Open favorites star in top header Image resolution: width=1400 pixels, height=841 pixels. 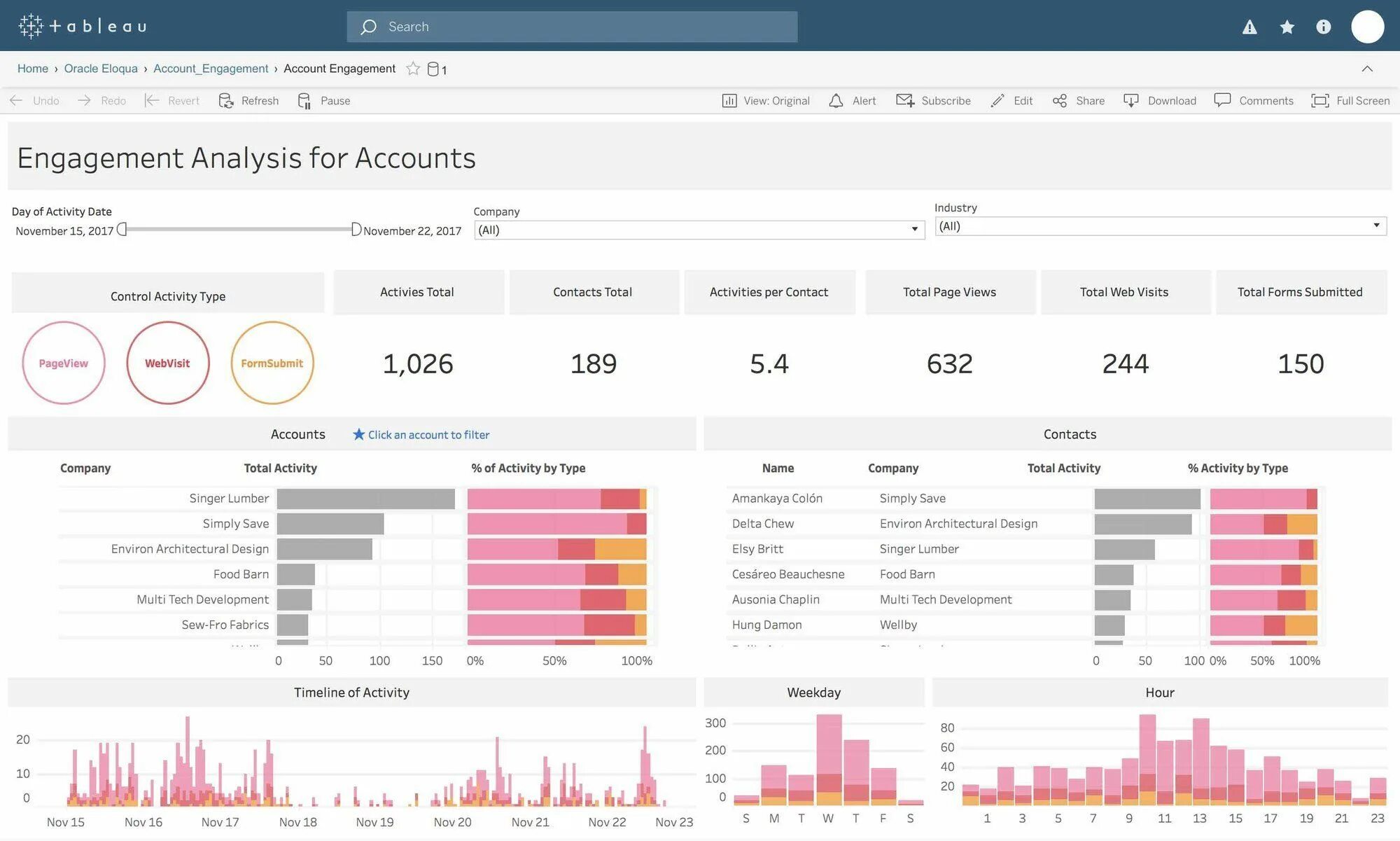click(x=1287, y=27)
